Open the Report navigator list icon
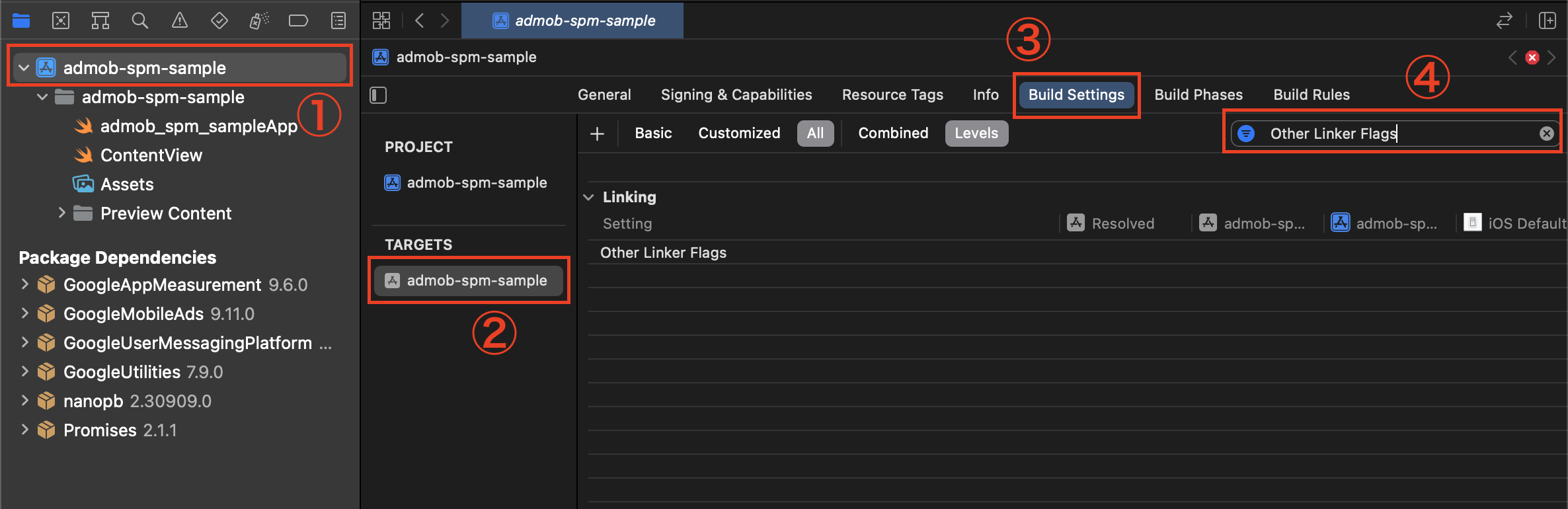The height and width of the screenshot is (509, 1568). click(338, 20)
